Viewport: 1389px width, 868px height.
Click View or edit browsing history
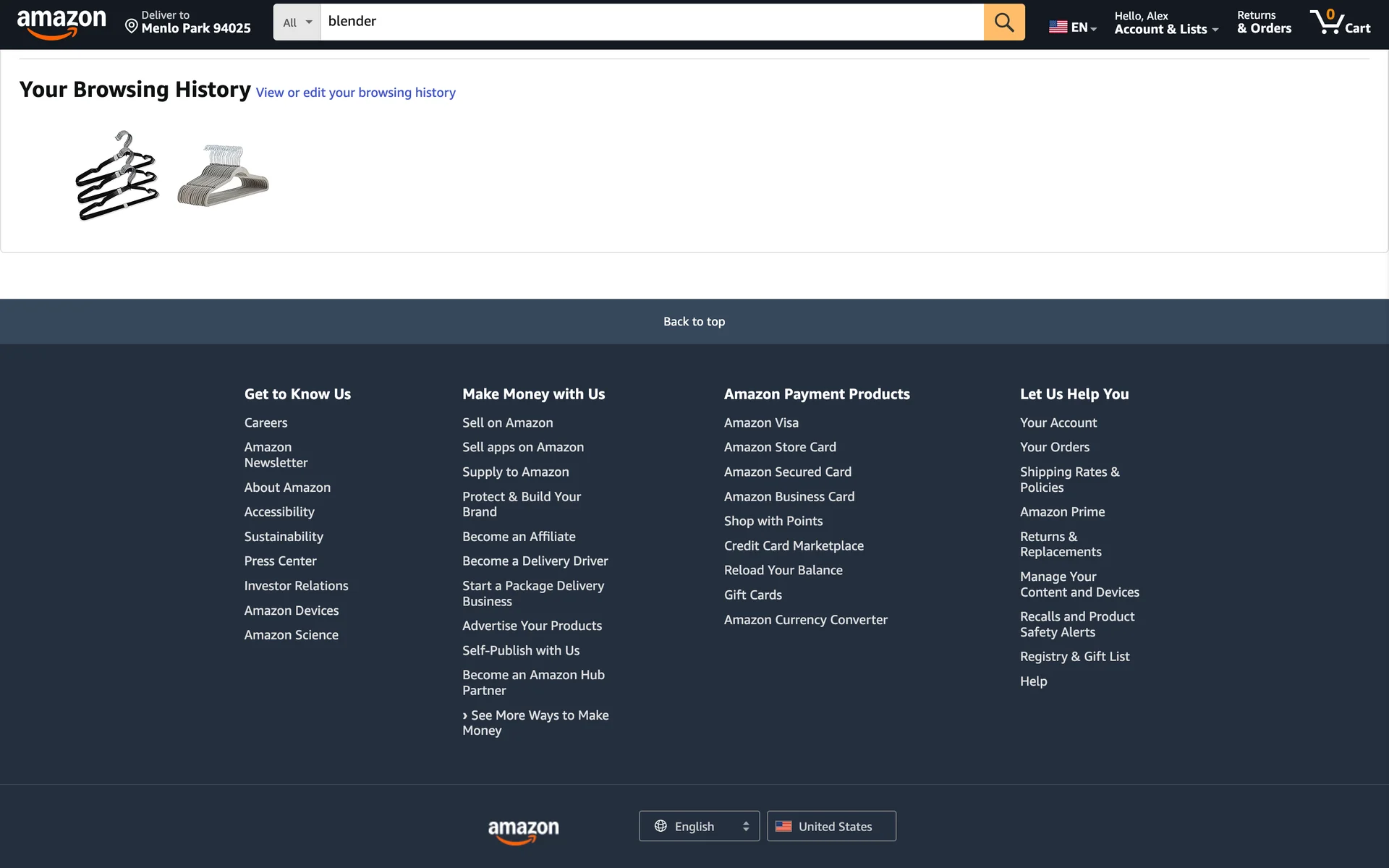click(355, 93)
